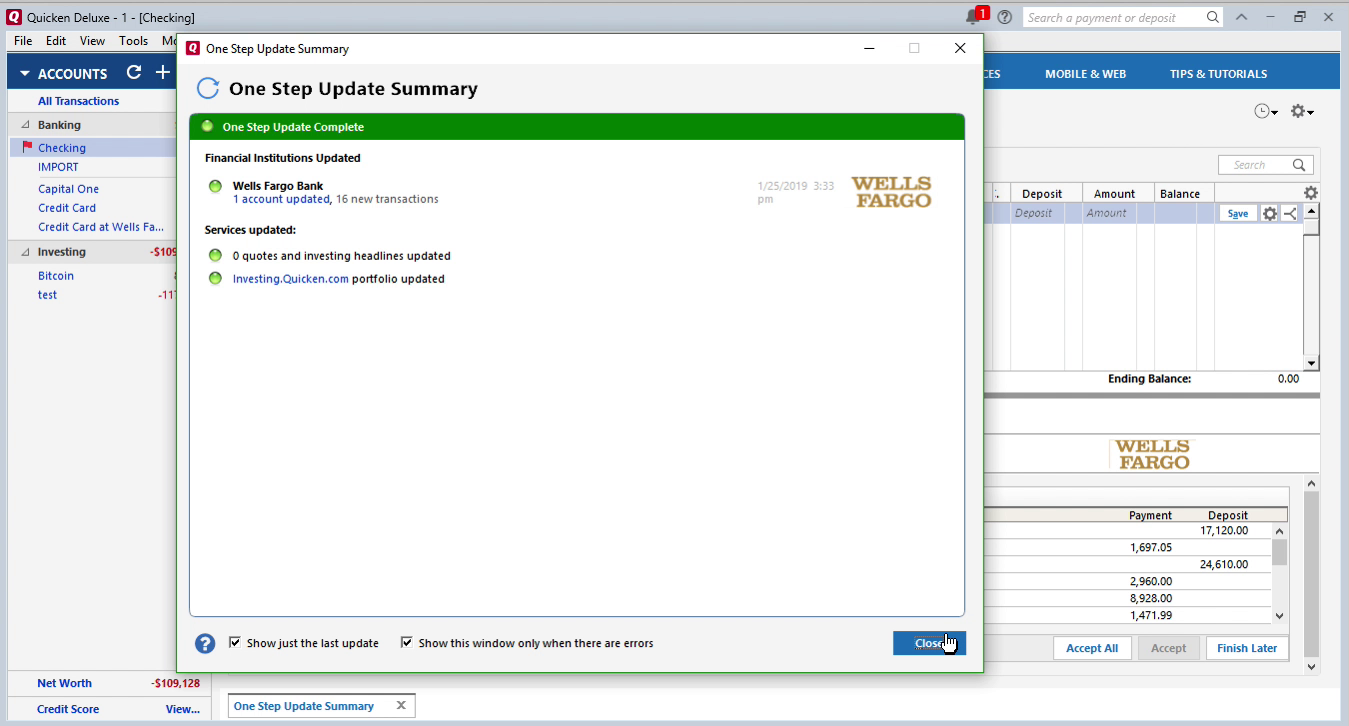
Task: Click the Close button in update dialog
Action: click(x=929, y=643)
